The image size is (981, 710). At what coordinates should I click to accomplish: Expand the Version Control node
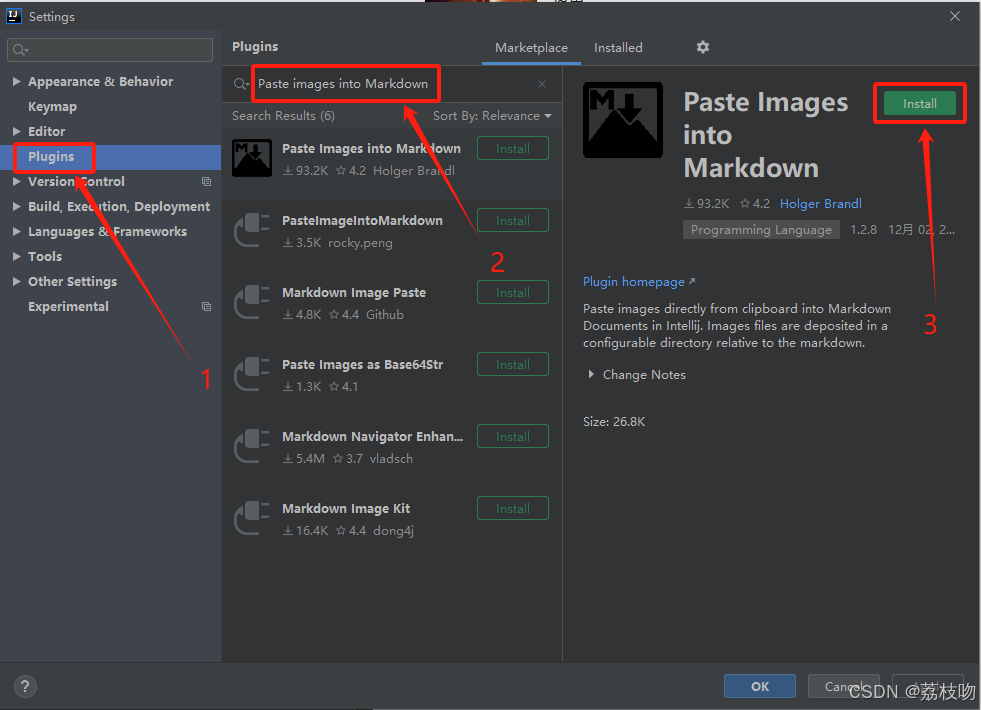tap(17, 181)
